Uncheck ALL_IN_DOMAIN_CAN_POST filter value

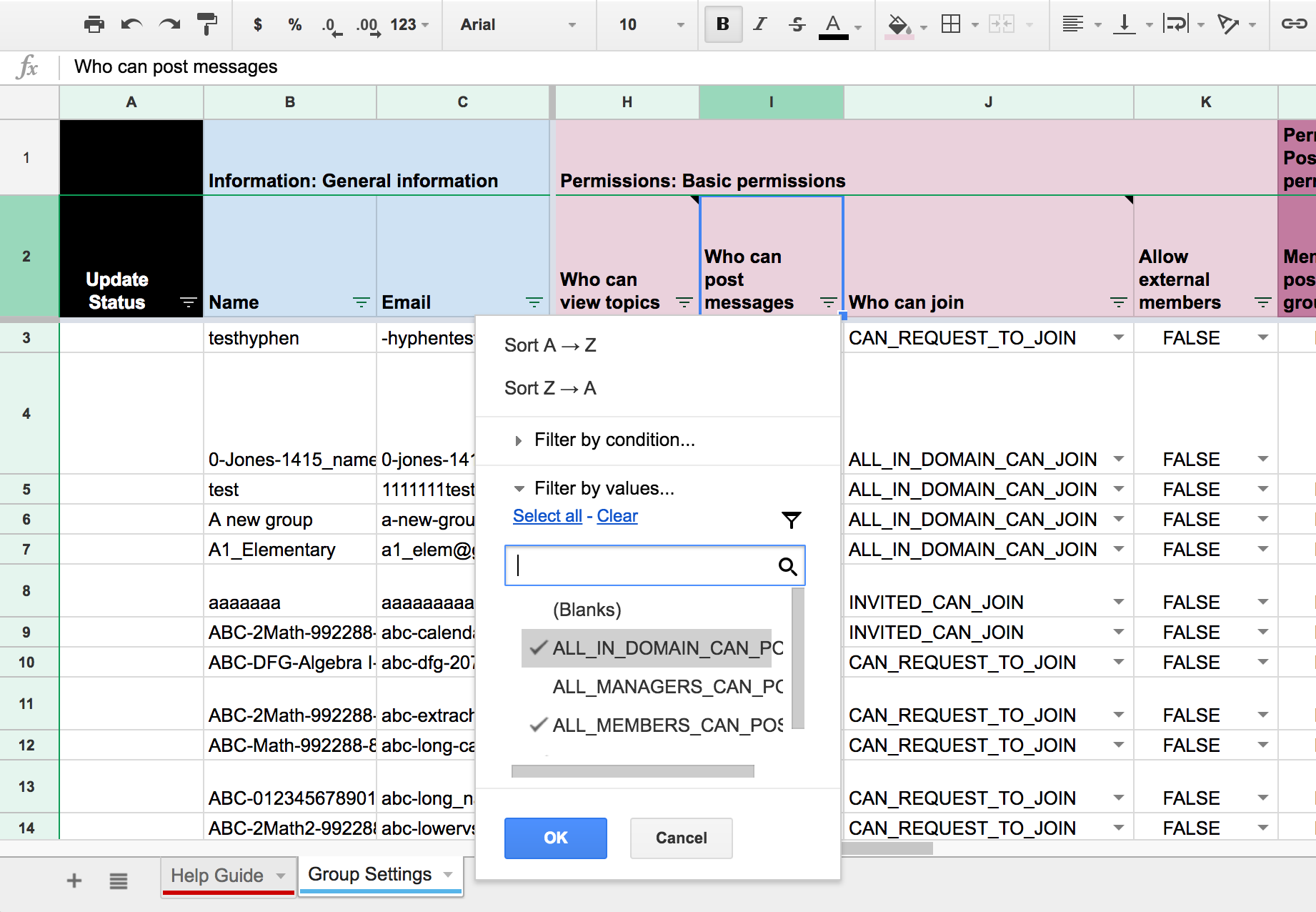[x=647, y=648]
